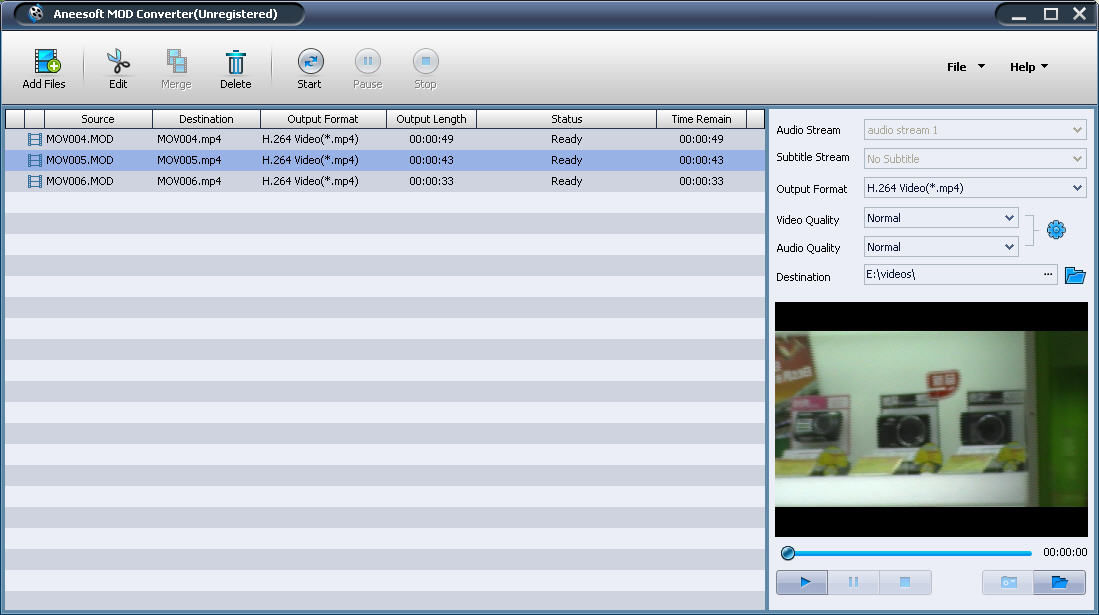Open the Output Format dropdown
The height and width of the screenshot is (615, 1099).
point(1077,188)
